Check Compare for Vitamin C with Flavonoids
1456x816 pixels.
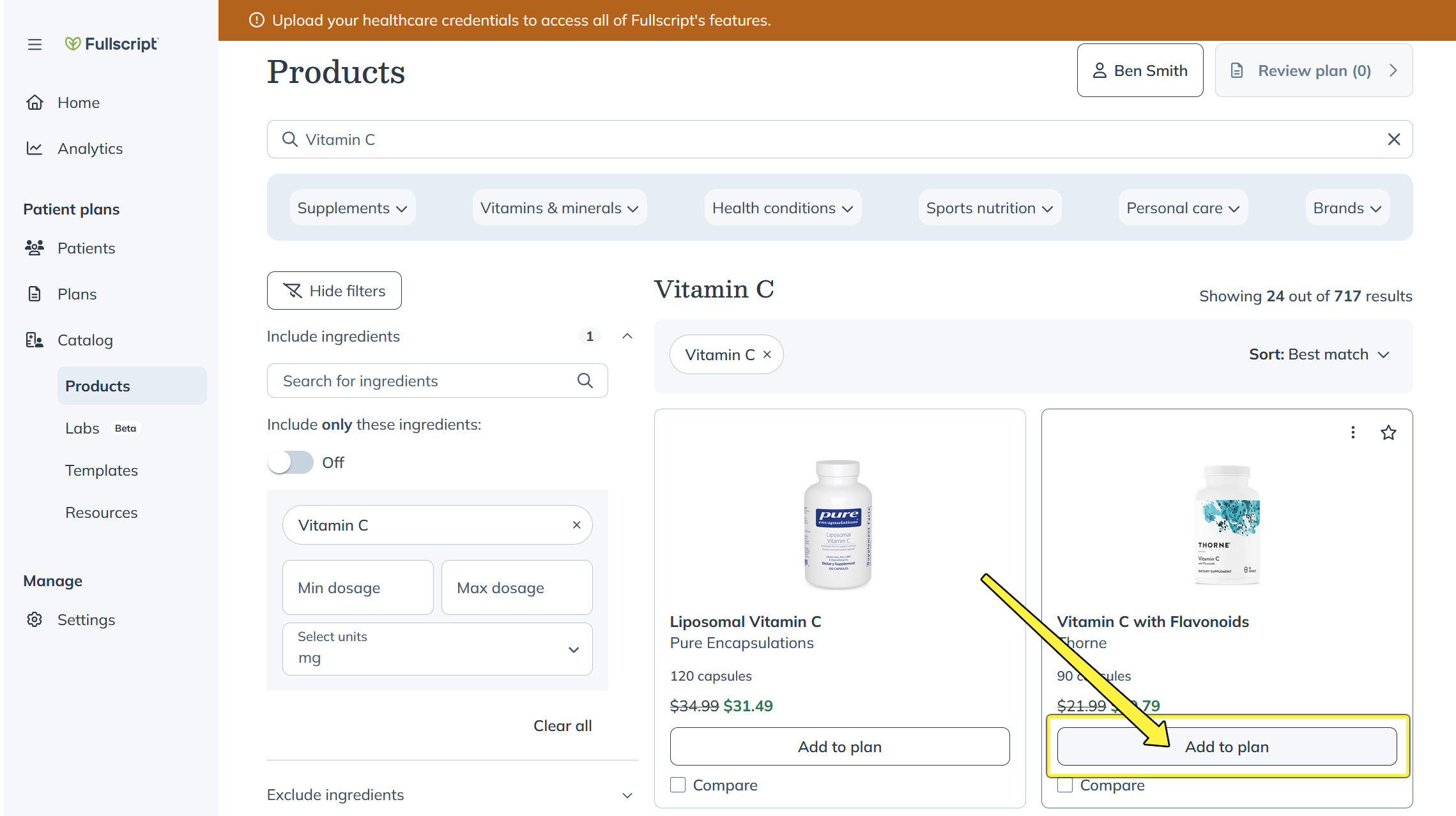click(1065, 785)
